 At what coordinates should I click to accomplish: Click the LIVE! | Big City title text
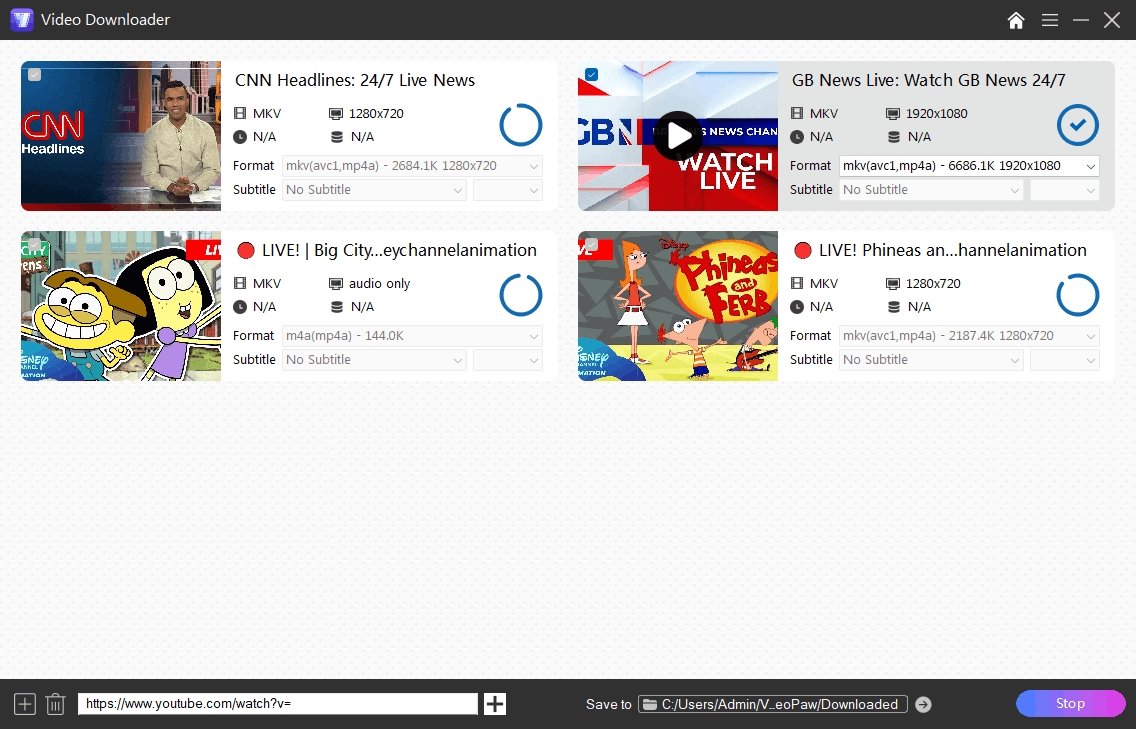399,251
